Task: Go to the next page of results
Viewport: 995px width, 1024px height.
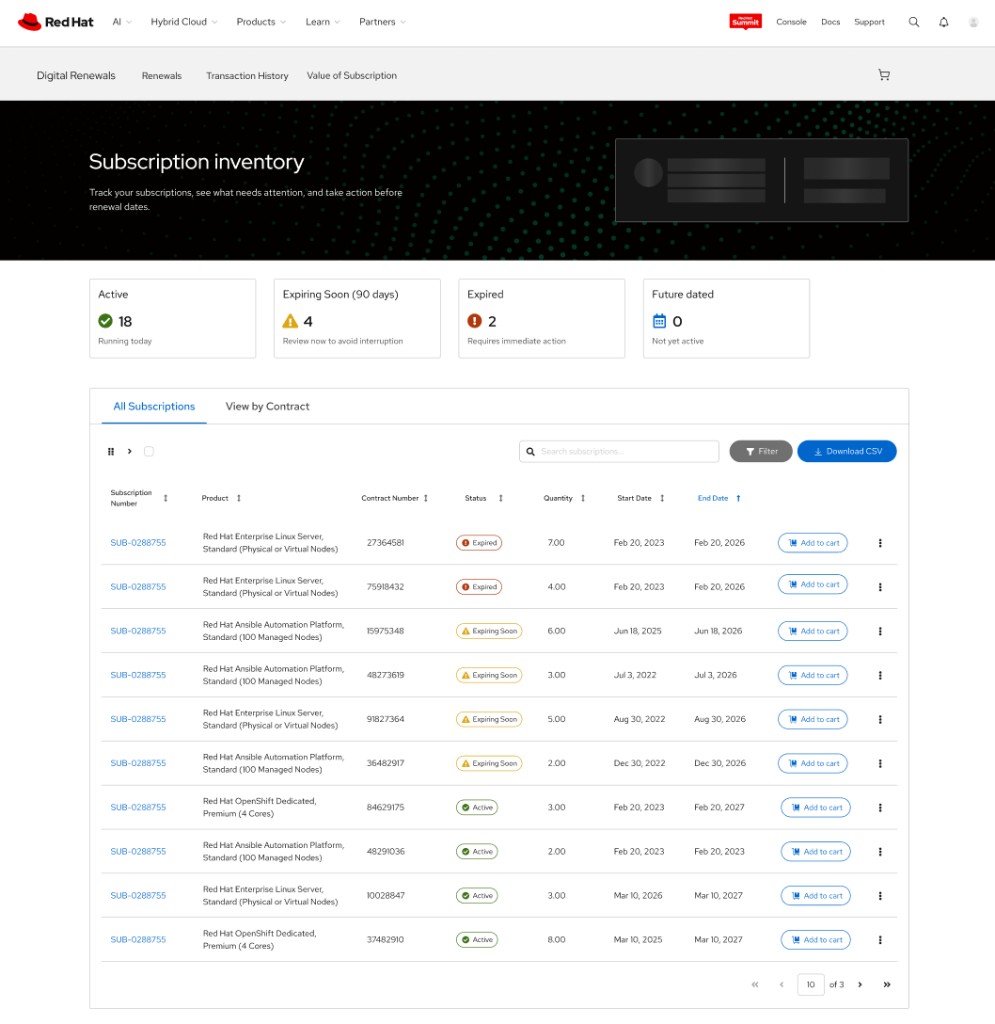Action: [x=860, y=984]
